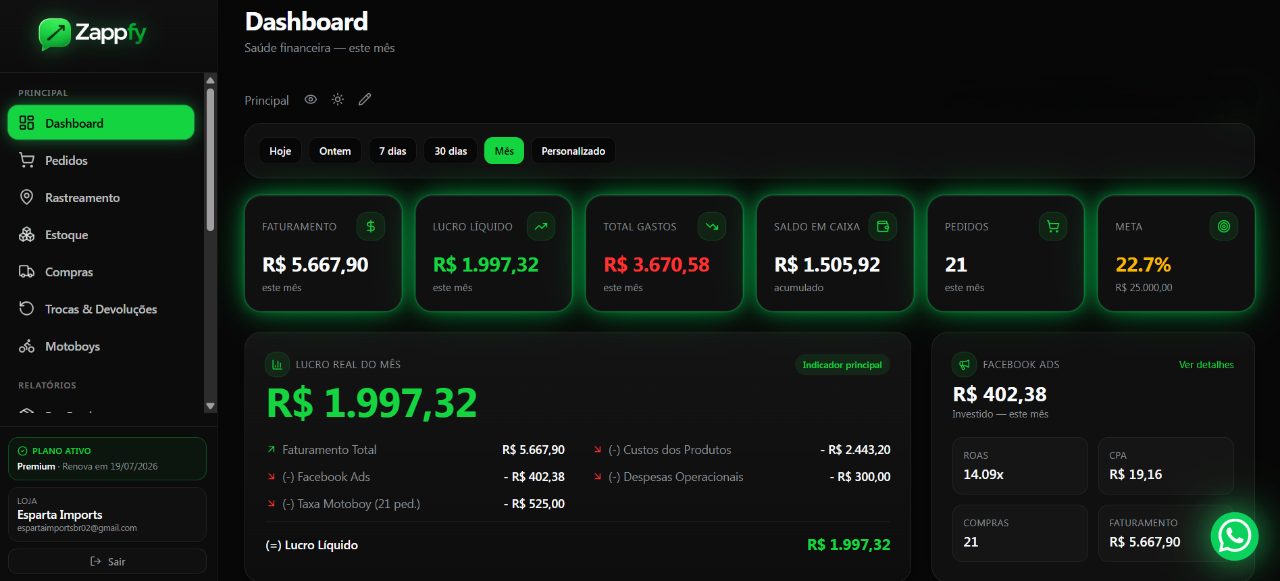The image size is (1280, 581).
Task: Click the motorcycle icon beside Motoboys
Action: click(x=27, y=346)
